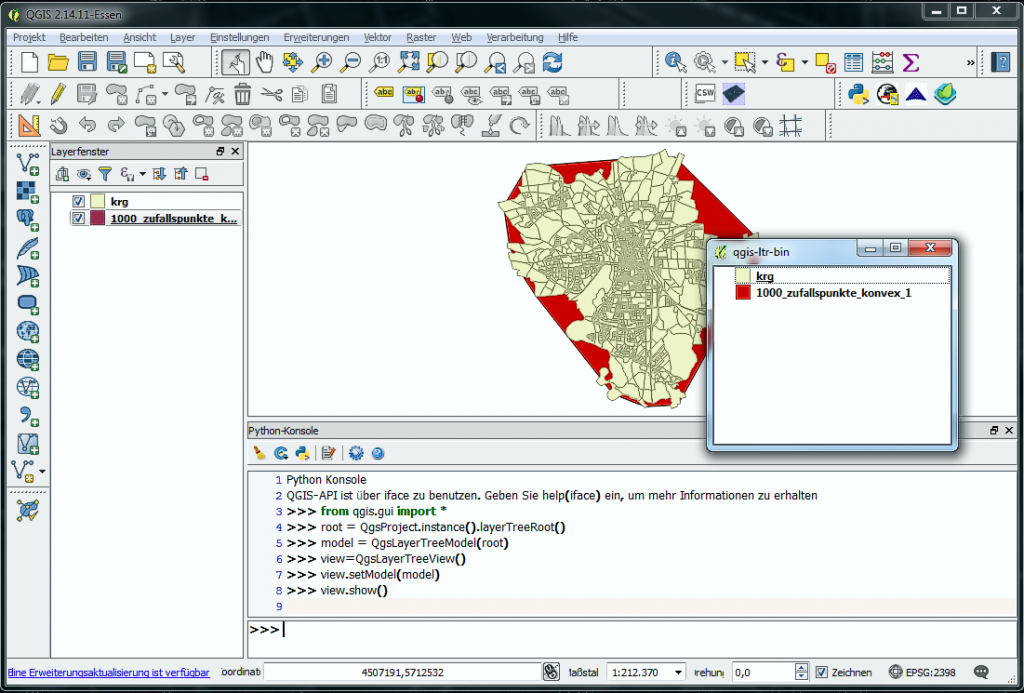
Task: Open Python console help icon
Action: tap(377, 453)
